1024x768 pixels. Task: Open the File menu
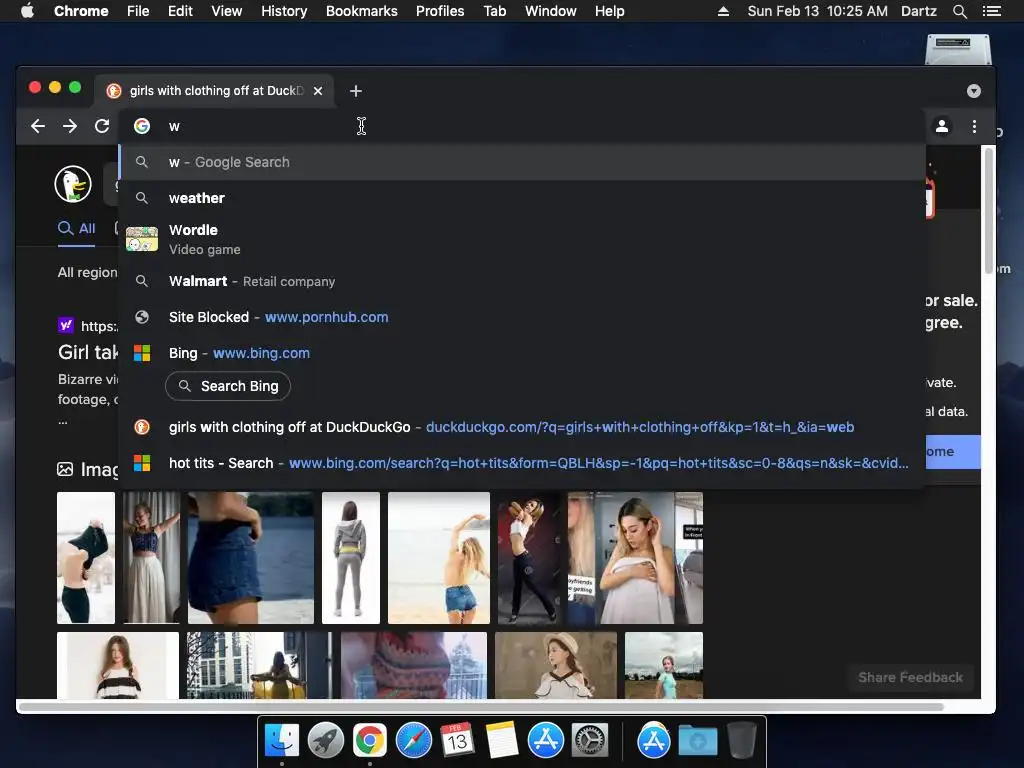pos(138,11)
